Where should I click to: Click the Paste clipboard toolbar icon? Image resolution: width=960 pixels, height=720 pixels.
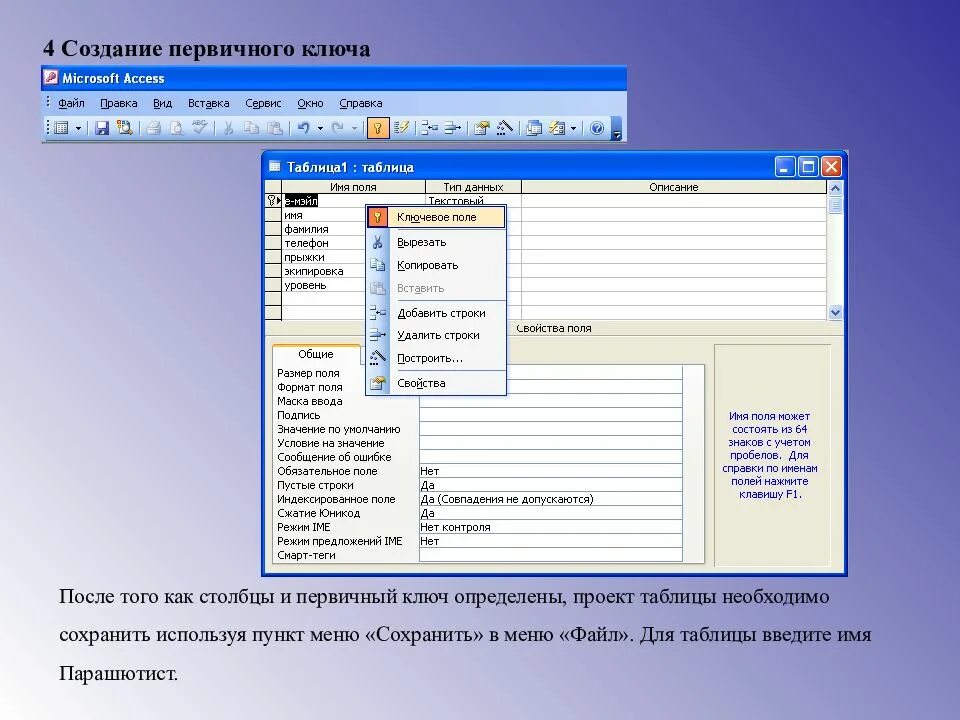tap(276, 128)
